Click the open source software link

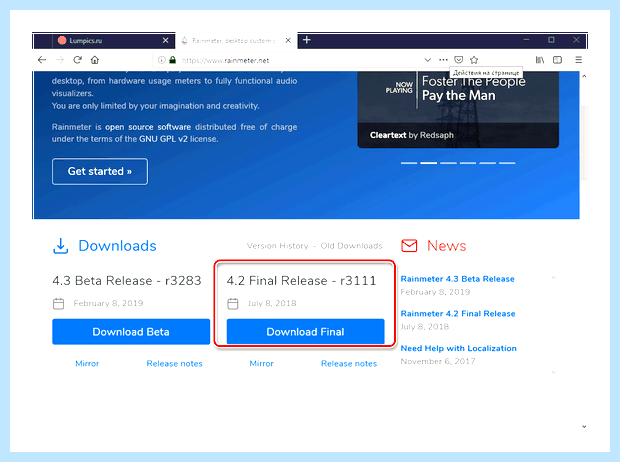148,127
